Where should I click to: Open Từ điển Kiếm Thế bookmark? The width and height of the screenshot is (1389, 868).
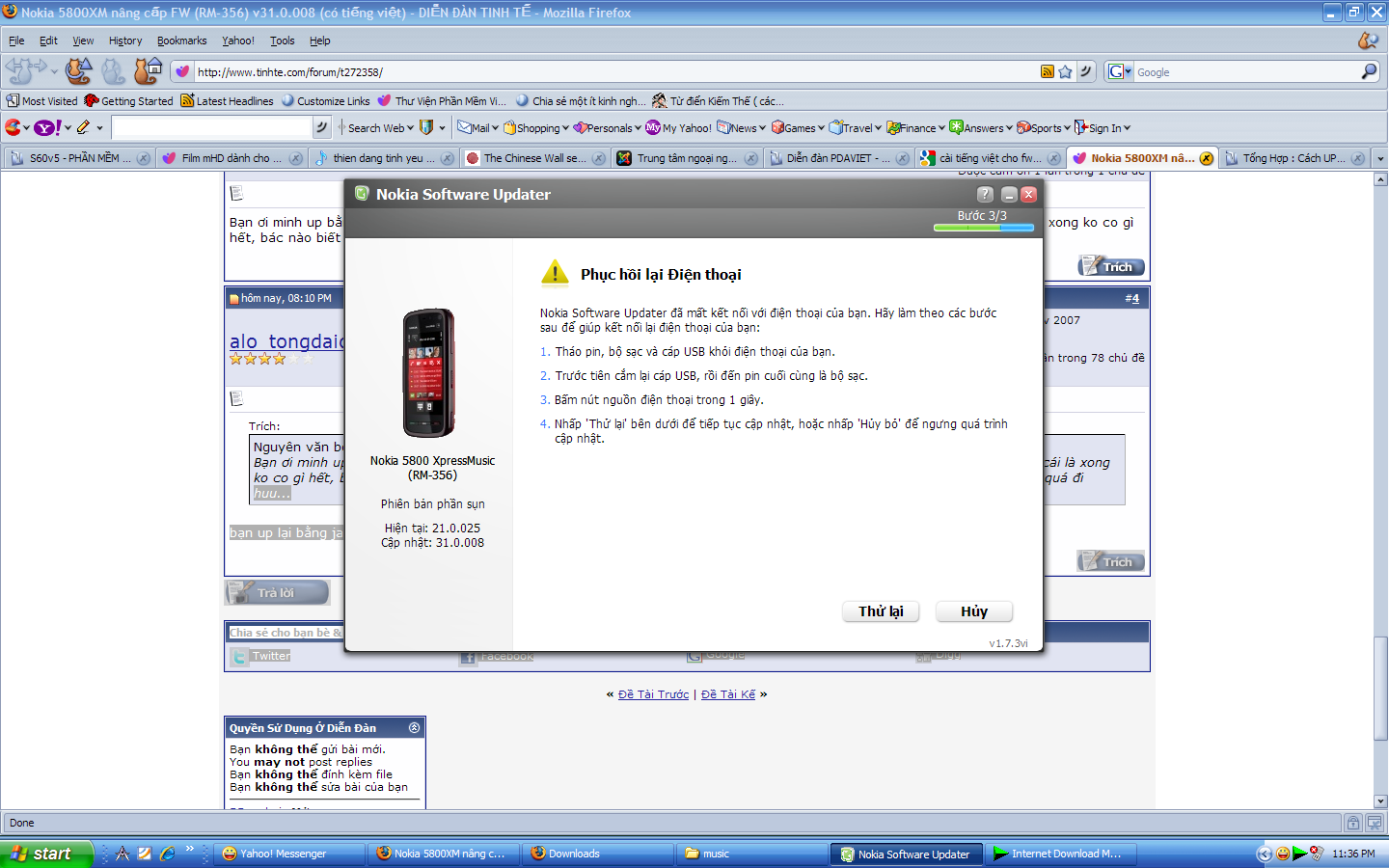click(x=718, y=100)
